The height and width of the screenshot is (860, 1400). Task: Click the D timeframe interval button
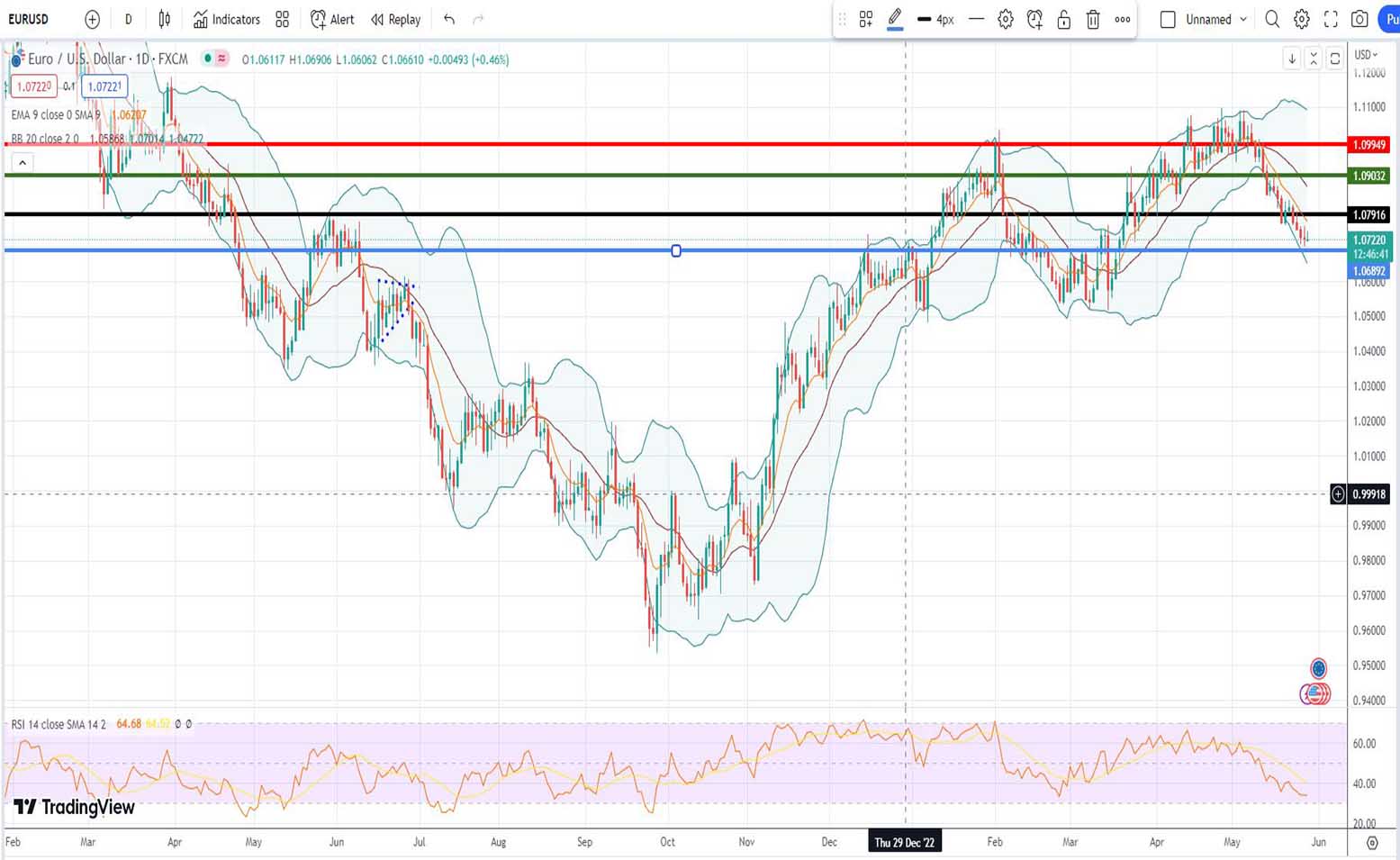point(128,19)
